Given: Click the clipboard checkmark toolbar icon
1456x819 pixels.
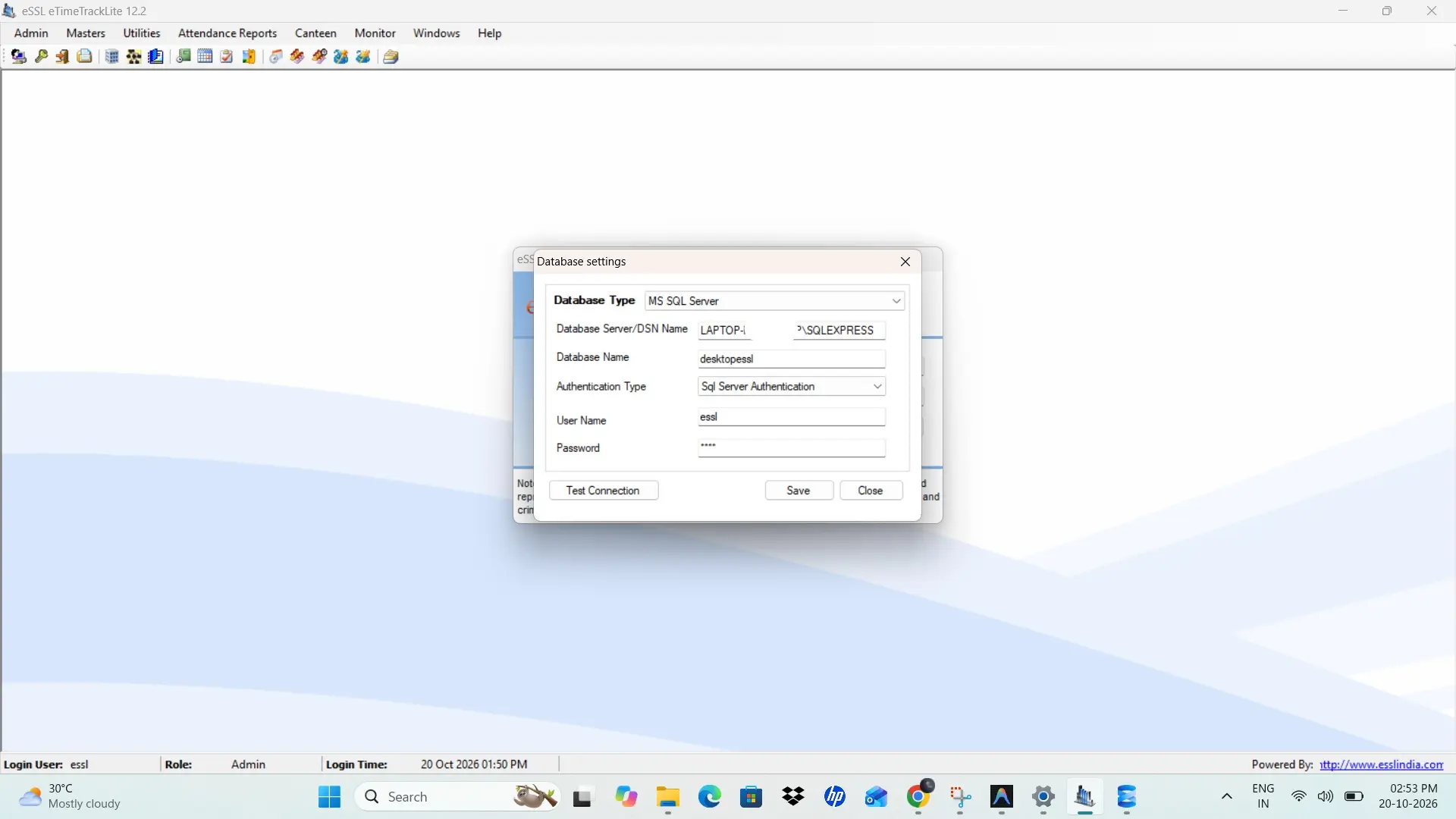Looking at the screenshot, I should [226, 56].
